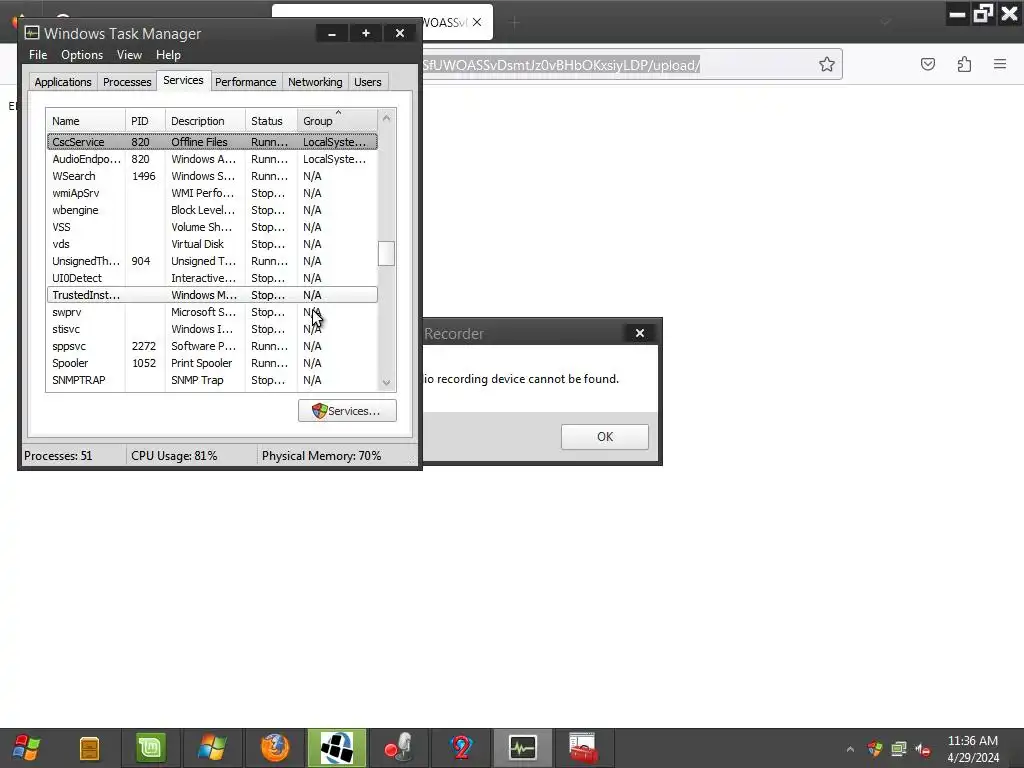Switch to Task Manager taskbar icon
The width and height of the screenshot is (1024, 768).
[522, 748]
